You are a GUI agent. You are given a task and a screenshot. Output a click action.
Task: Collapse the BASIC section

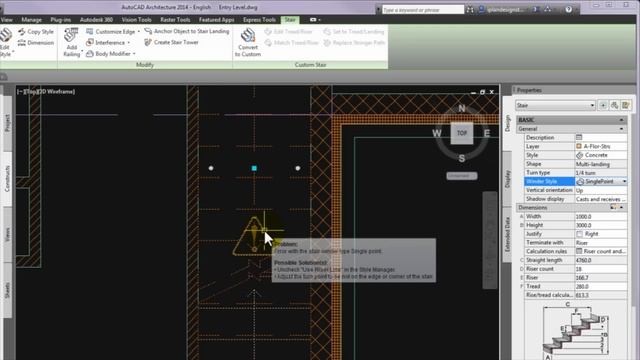[621, 120]
